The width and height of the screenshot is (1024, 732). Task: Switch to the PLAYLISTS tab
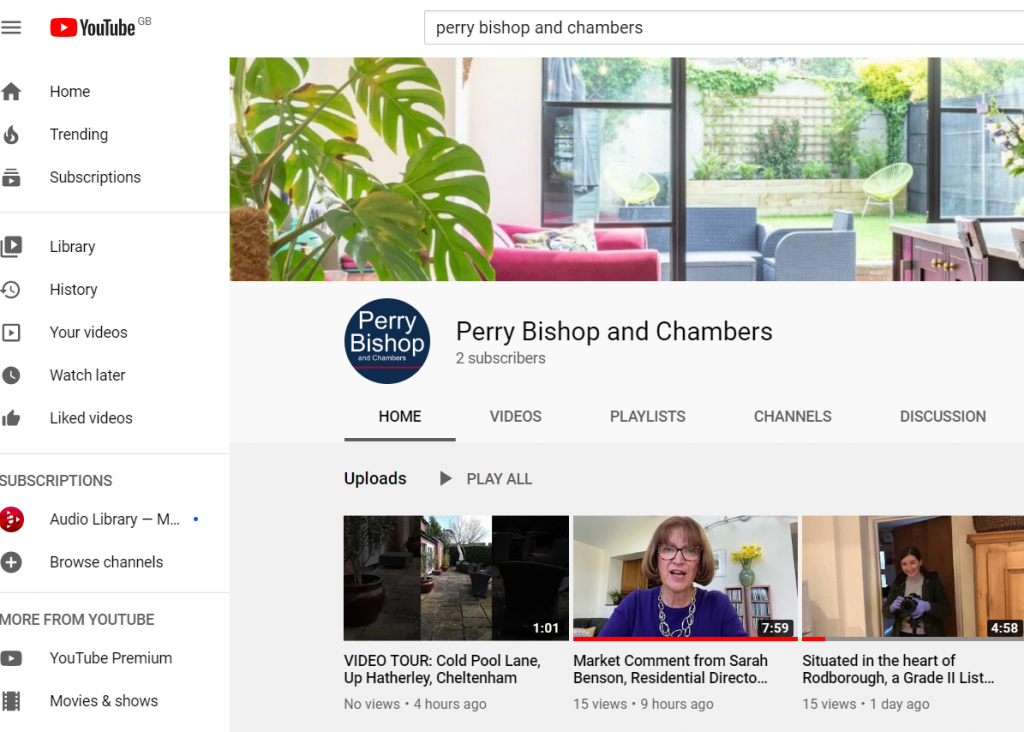647,417
